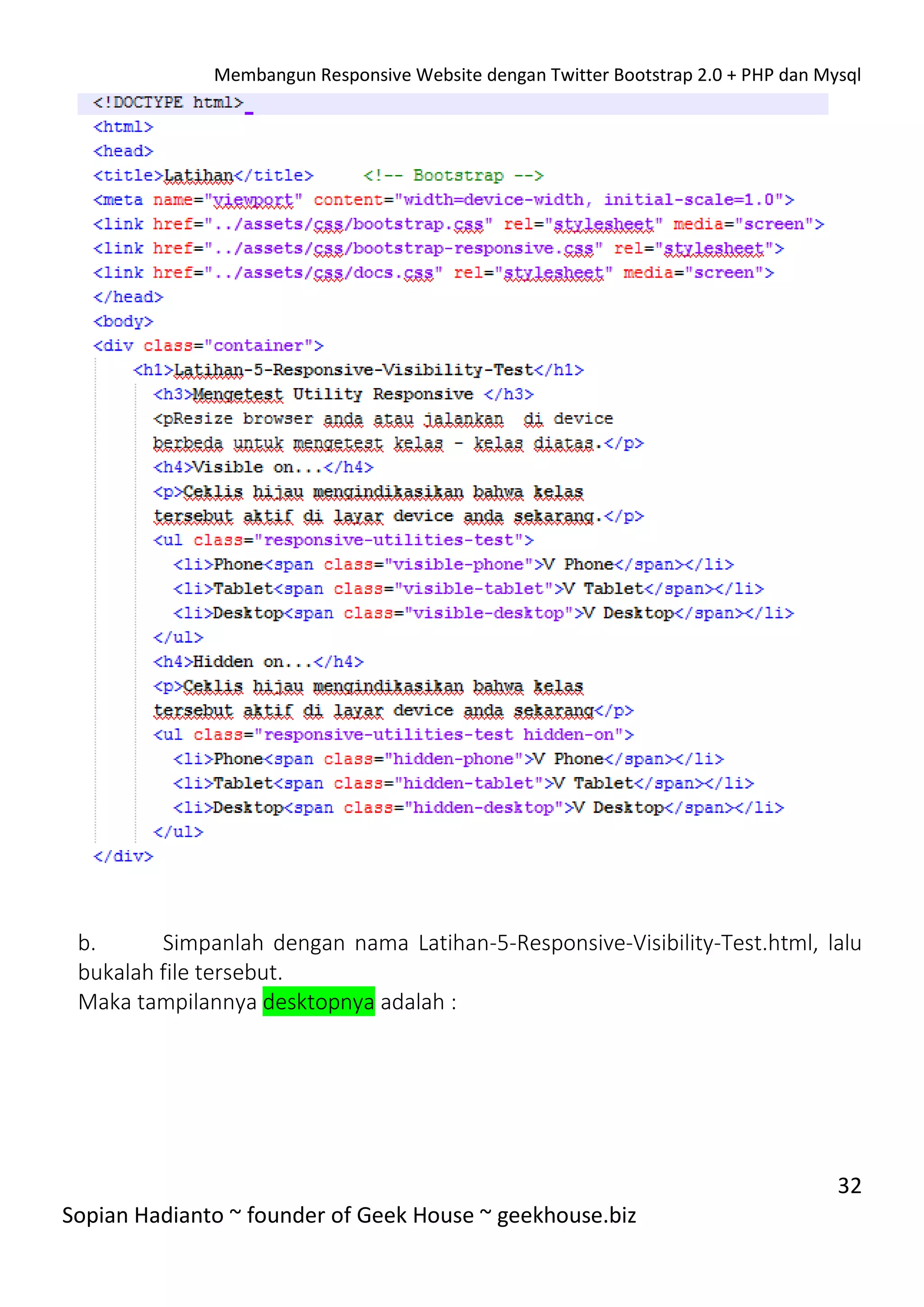Click the visible-tablet span list item line

point(468,589)
